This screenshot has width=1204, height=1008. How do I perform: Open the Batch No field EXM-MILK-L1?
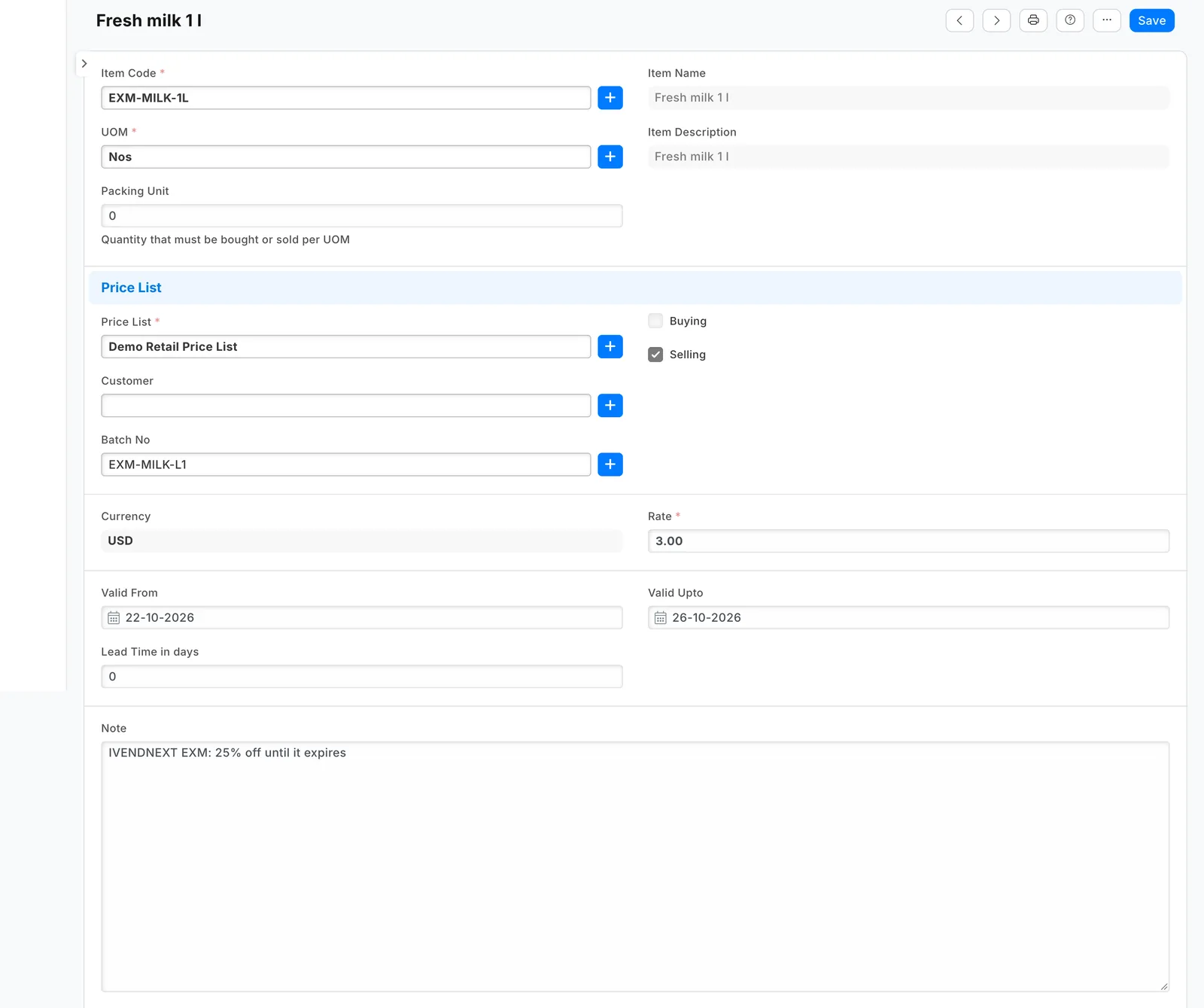coord(346,464)
